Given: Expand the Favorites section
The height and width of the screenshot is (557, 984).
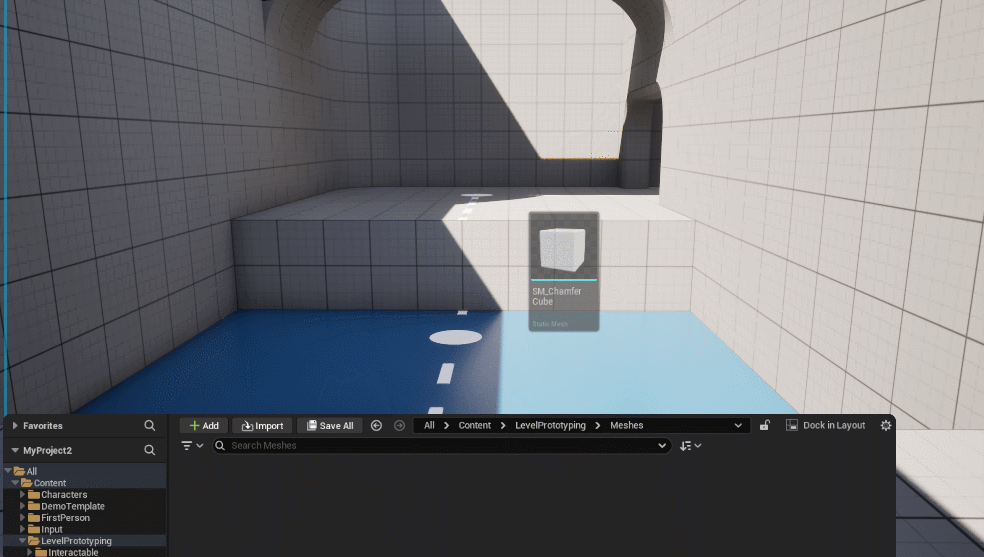Looking at the screenshot, I should [15, 426].
